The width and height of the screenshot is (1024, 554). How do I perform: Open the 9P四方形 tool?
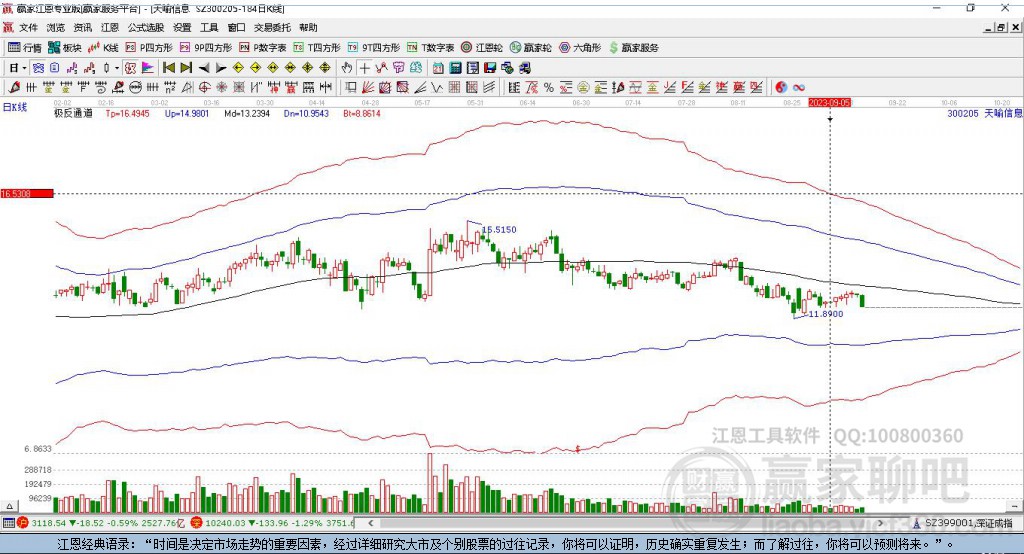click(206, 48)
